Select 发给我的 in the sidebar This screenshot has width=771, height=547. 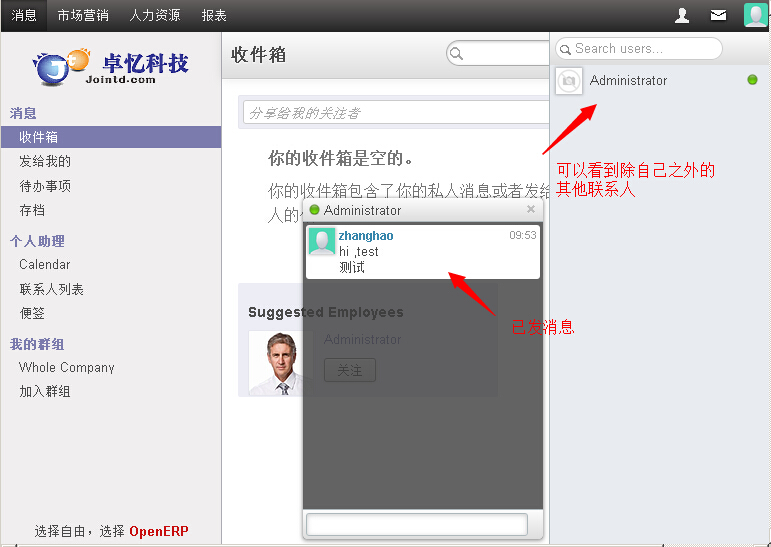[45, 161]
